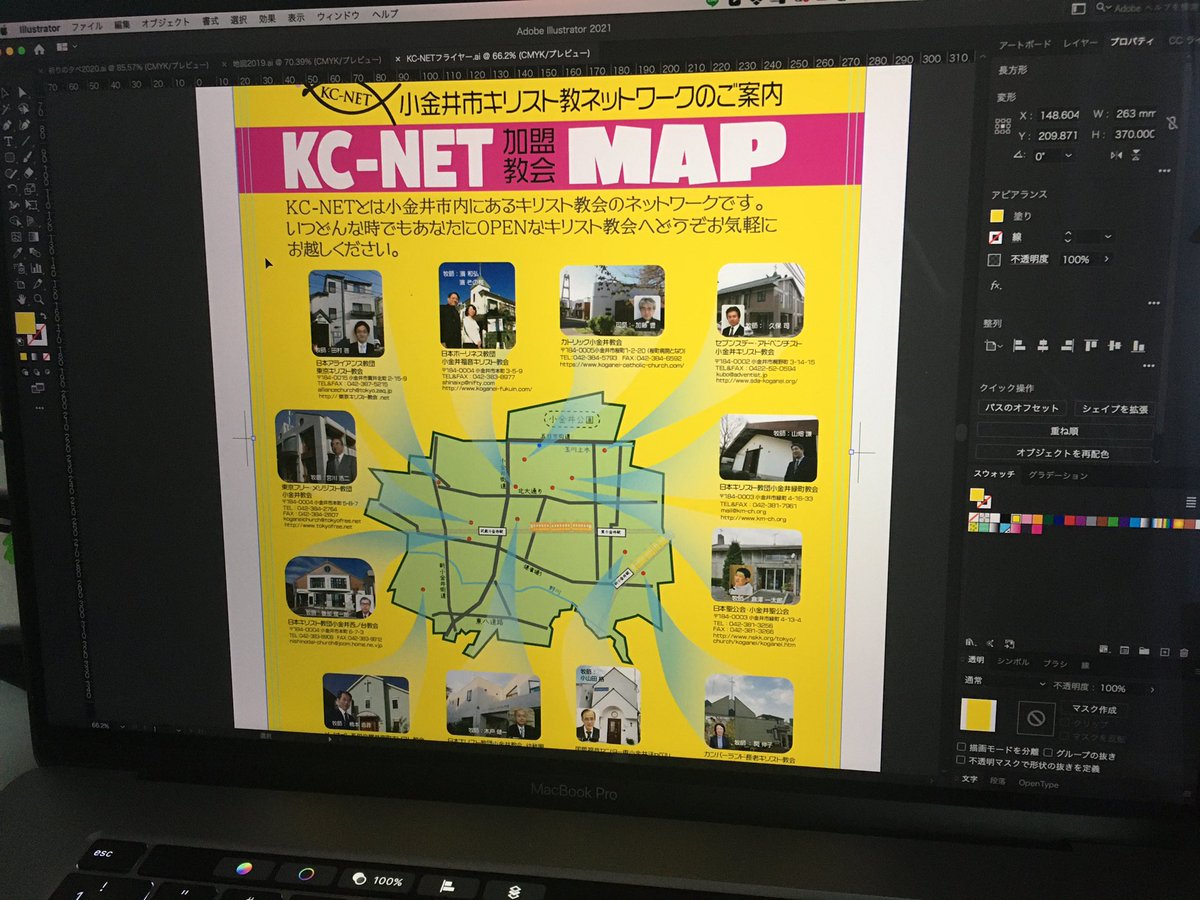The image size is (1200, 900).
Task: Click the Flip Vertical icon in Transform
Action: (1135, 155)
